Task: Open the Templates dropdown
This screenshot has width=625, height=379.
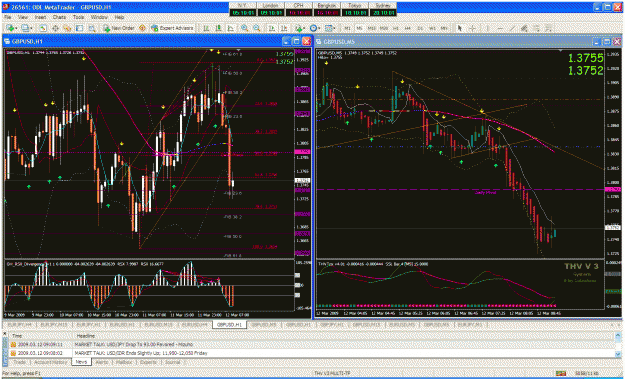Action: (x=330, y=28)
